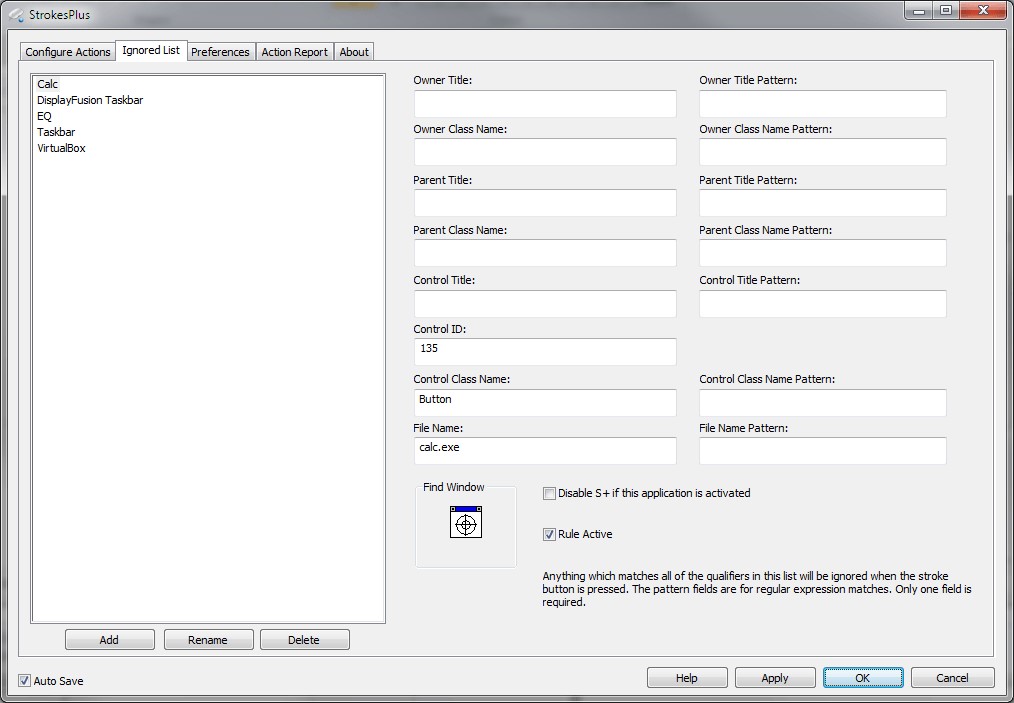Screen dimensions: 1014x703
Task: Click the Add button
Action: [x=109, y=640]
